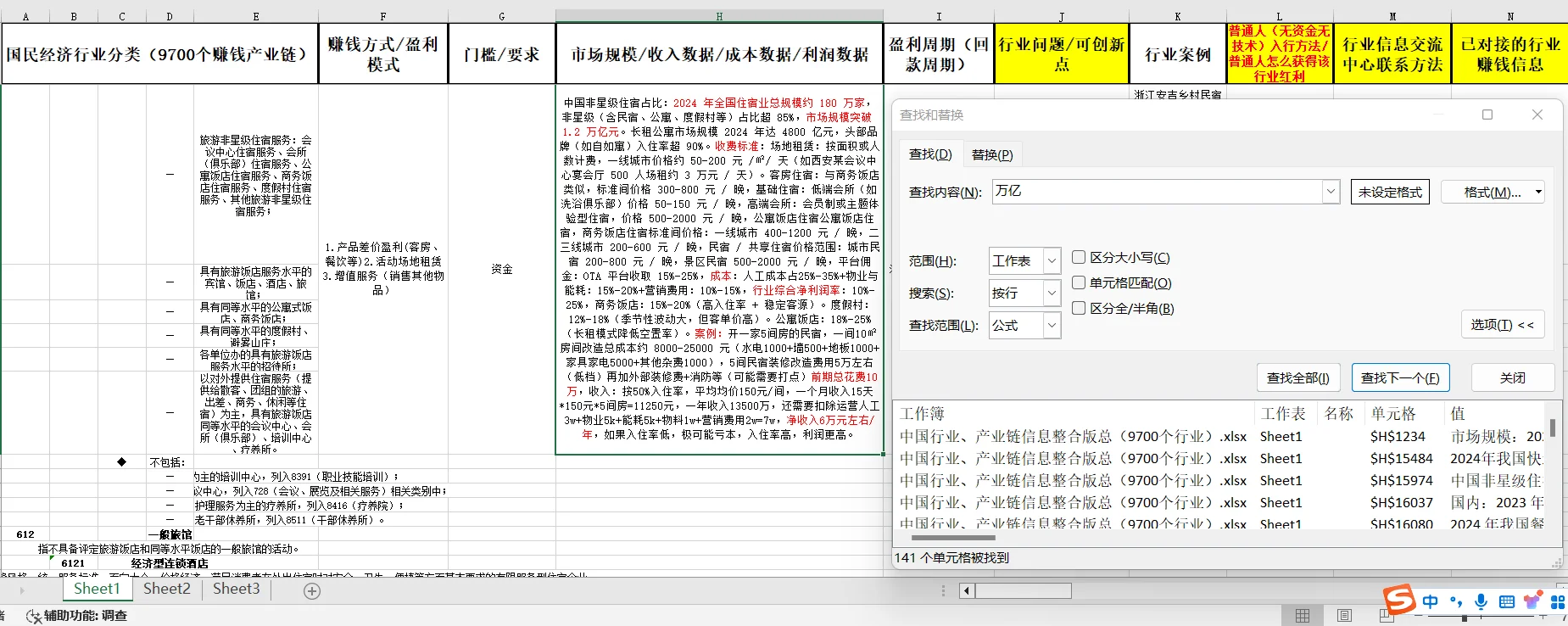Open Sogou toolbox grid icon
Viewport: 1568px width, 626px height.
tap(1558, 601)
